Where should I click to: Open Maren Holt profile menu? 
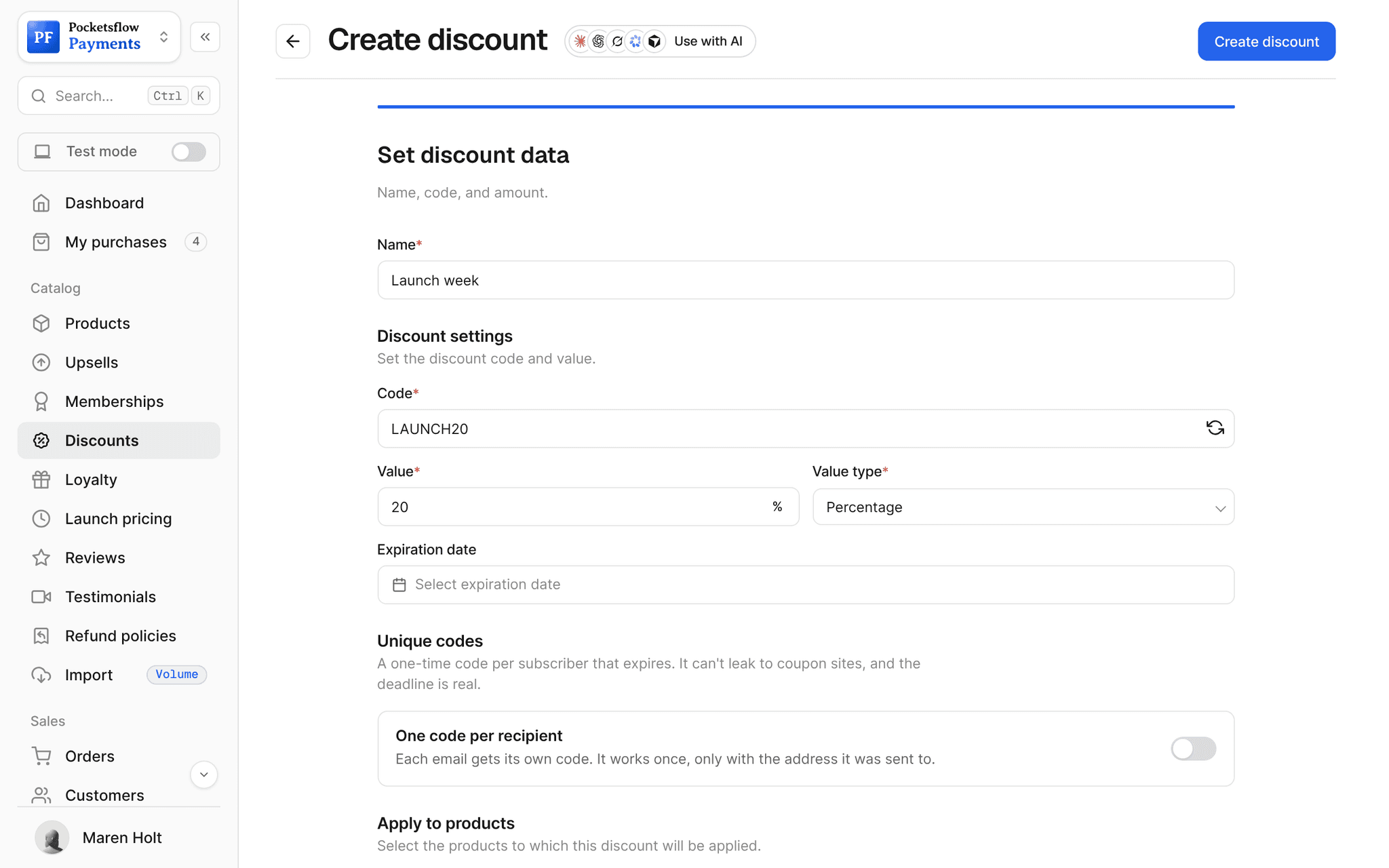[x=119, y=837]
